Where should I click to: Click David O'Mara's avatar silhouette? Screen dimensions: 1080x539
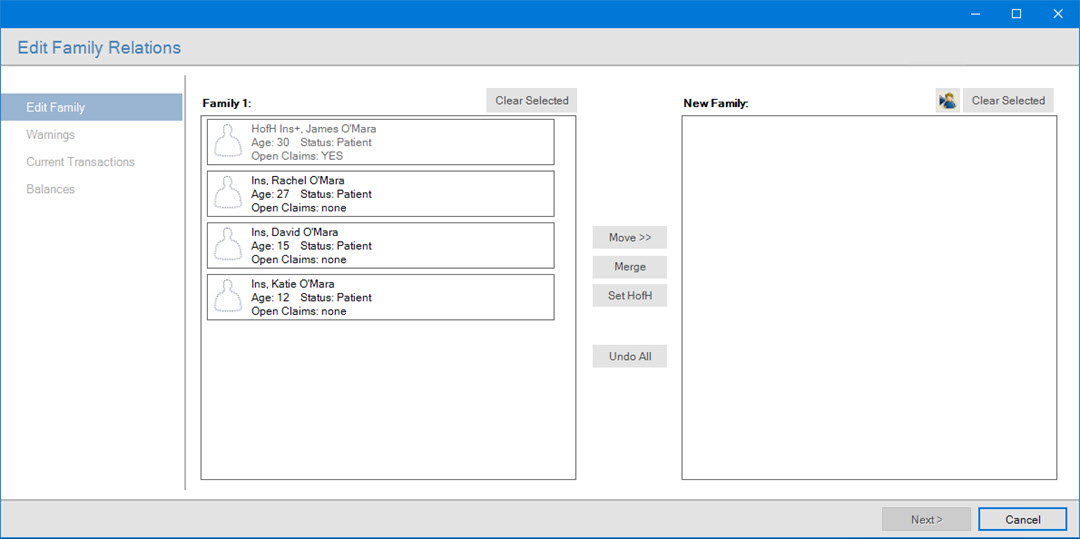tap(230, 246)
